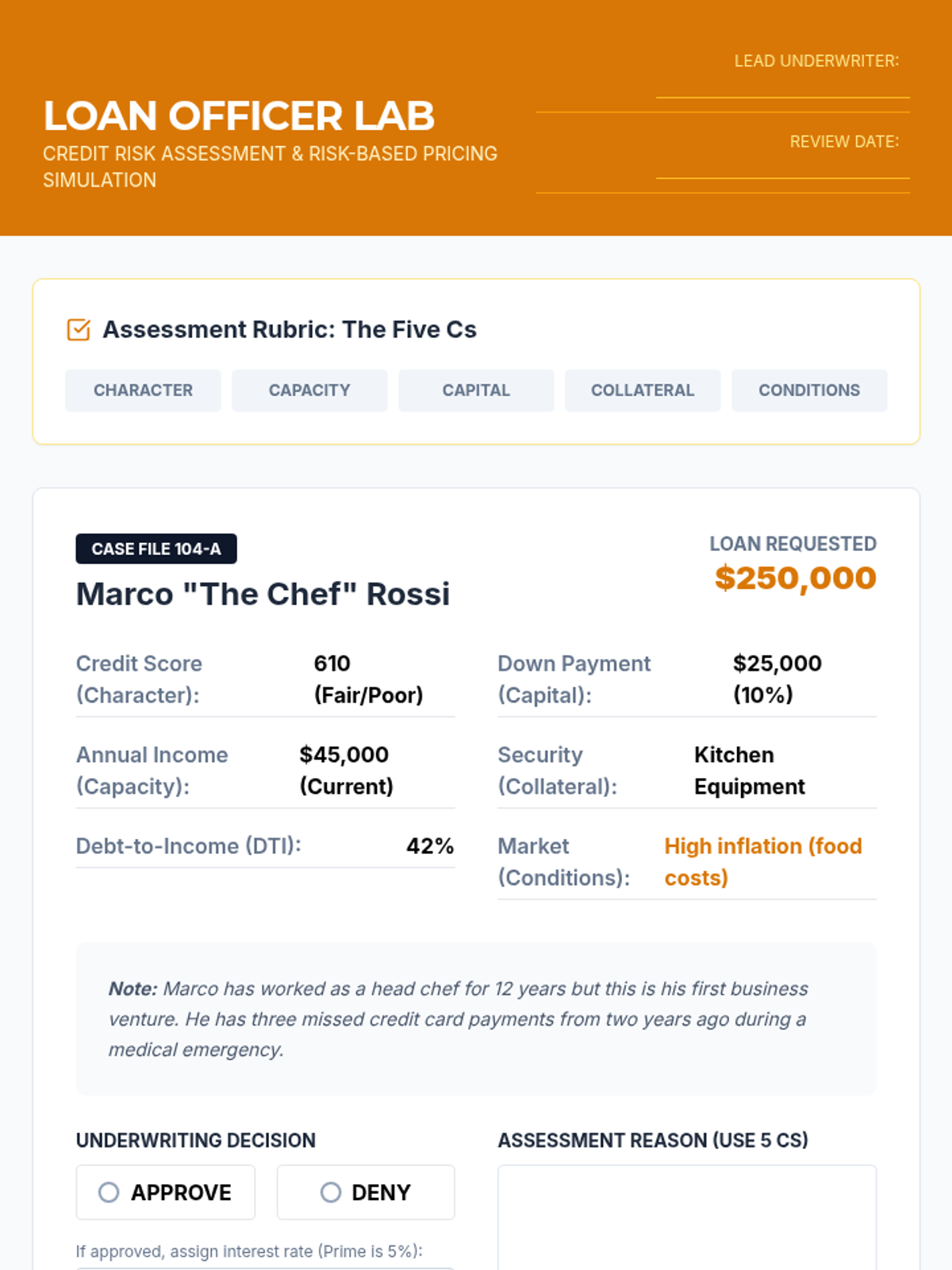Click the Marco "The Chef" Rossi heading

pyautogui.click(x=263, y=595)
